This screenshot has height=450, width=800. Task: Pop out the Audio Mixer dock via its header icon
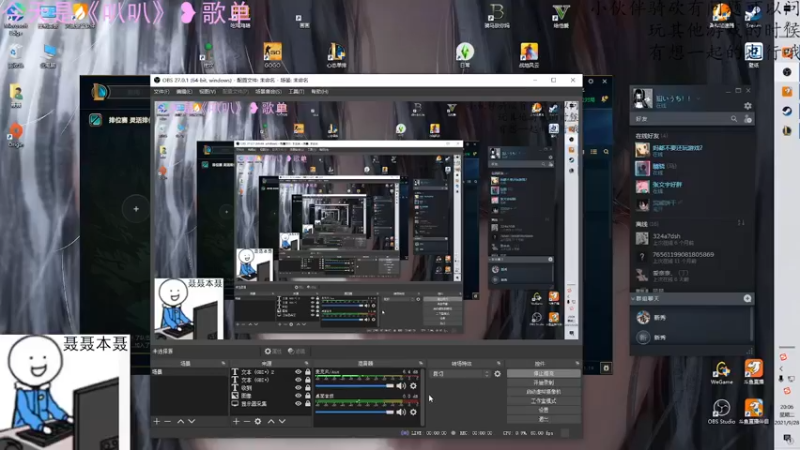(421, 363)
